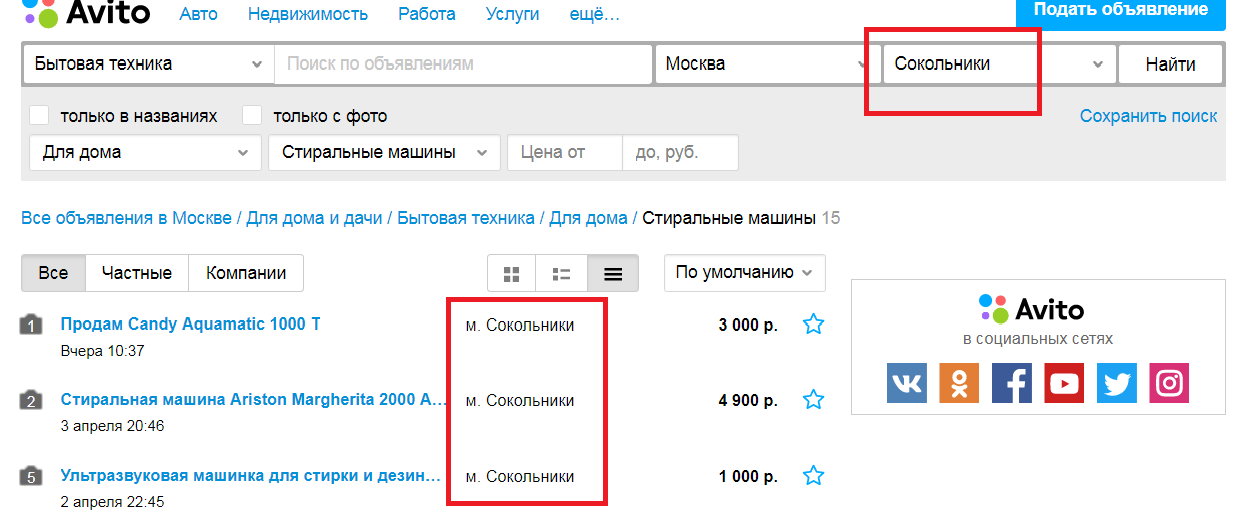This screenshot has height=518, width=1241.
Task: Click the 'Найти' search button
Action: click(1171, 64)
